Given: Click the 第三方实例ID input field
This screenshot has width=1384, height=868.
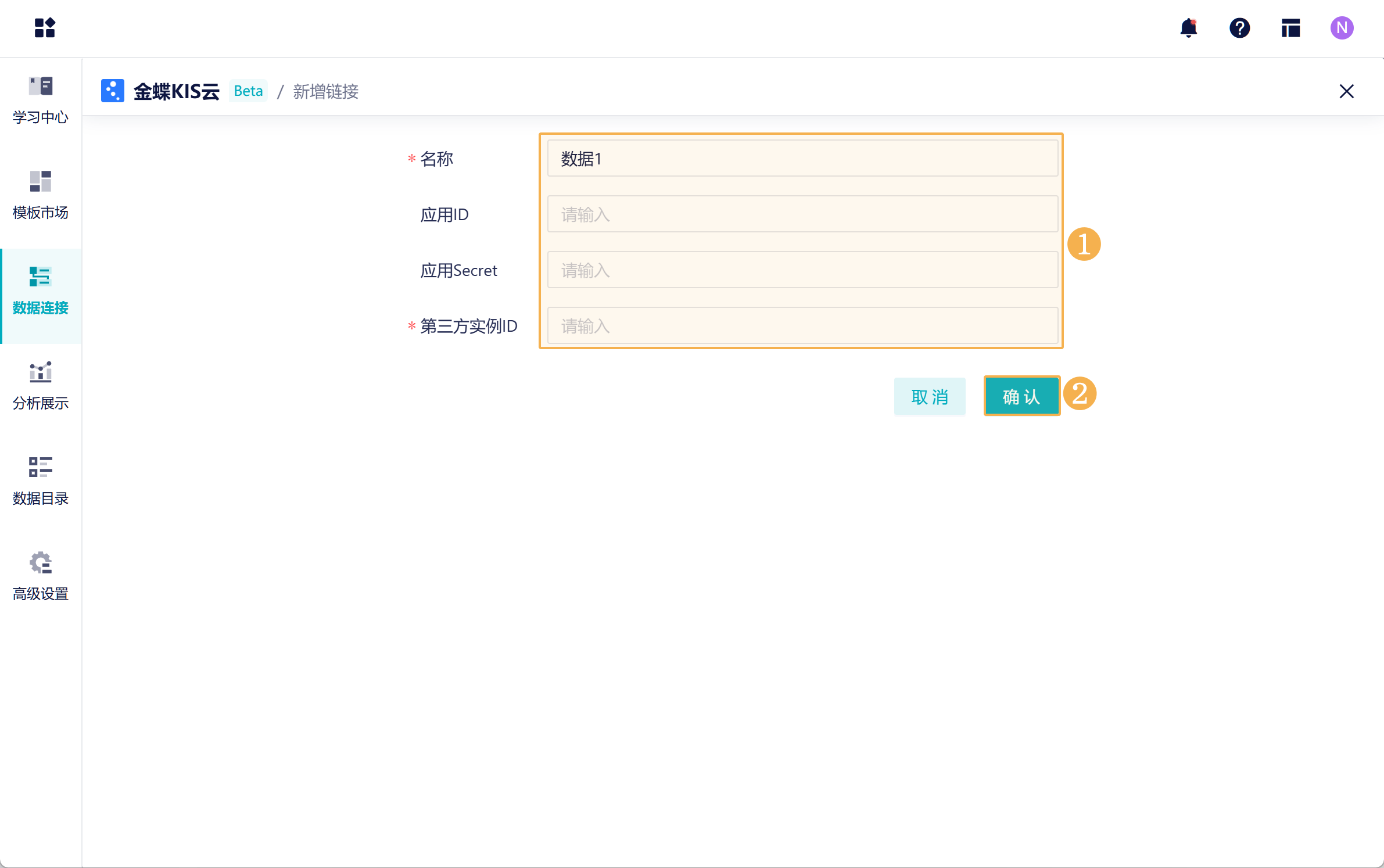Looking at the screenshot, I should coord(801,325).
